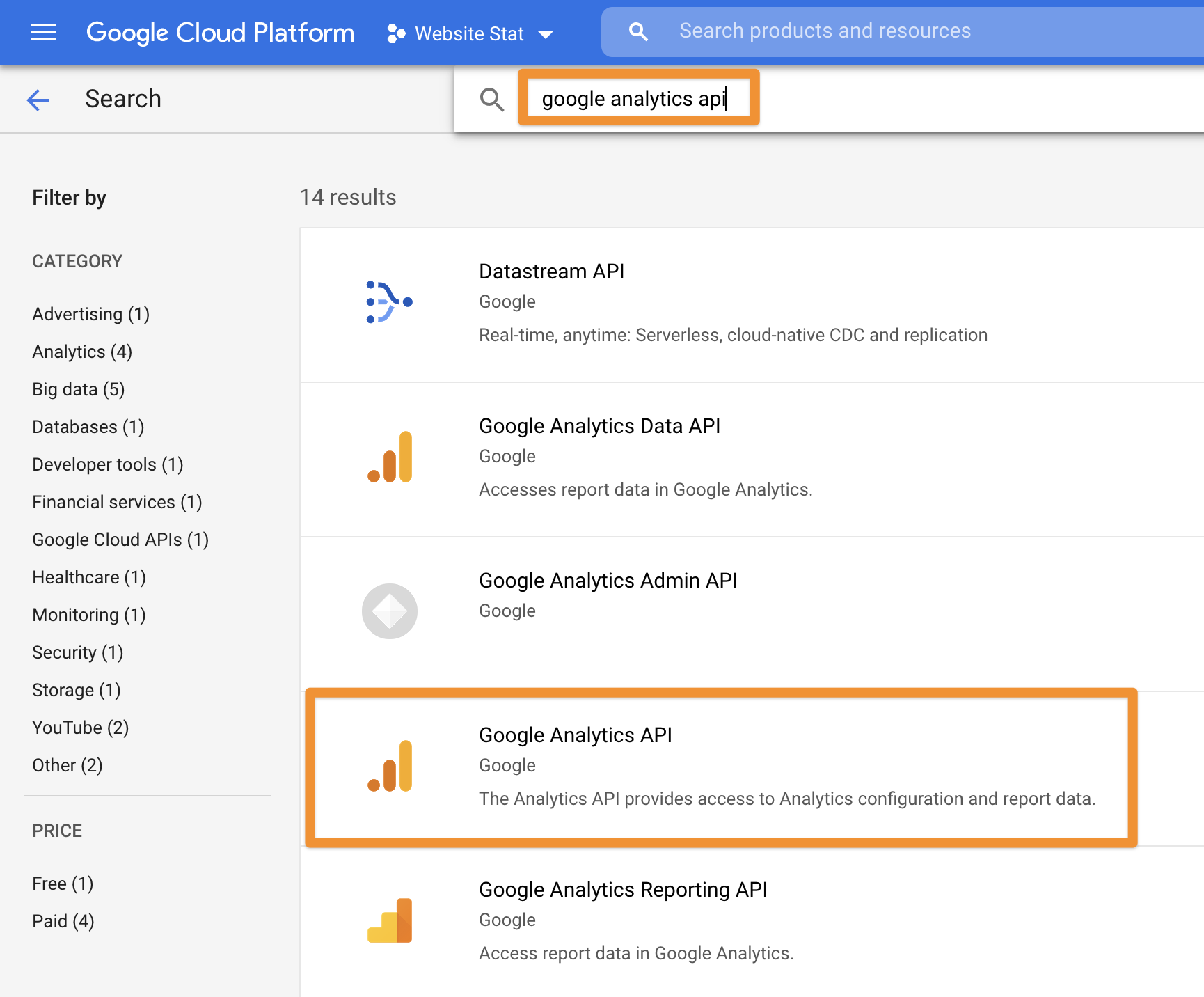This screenshot has height=997, width=1204.
Task: Click the Google Analytics Reporting API icon
Action: coord(390,920)
